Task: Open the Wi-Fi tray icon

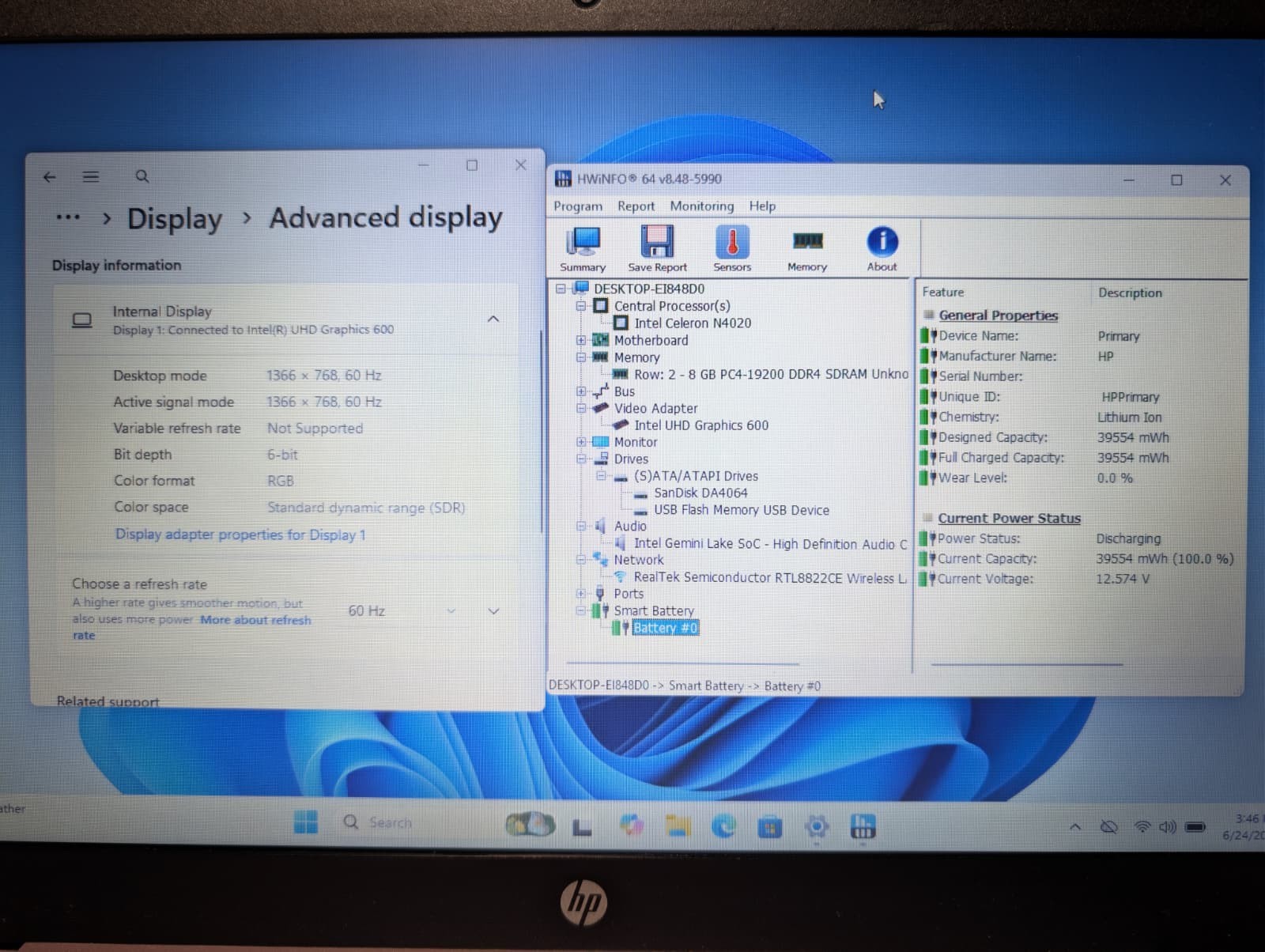Action: [x=1142, y=827]
